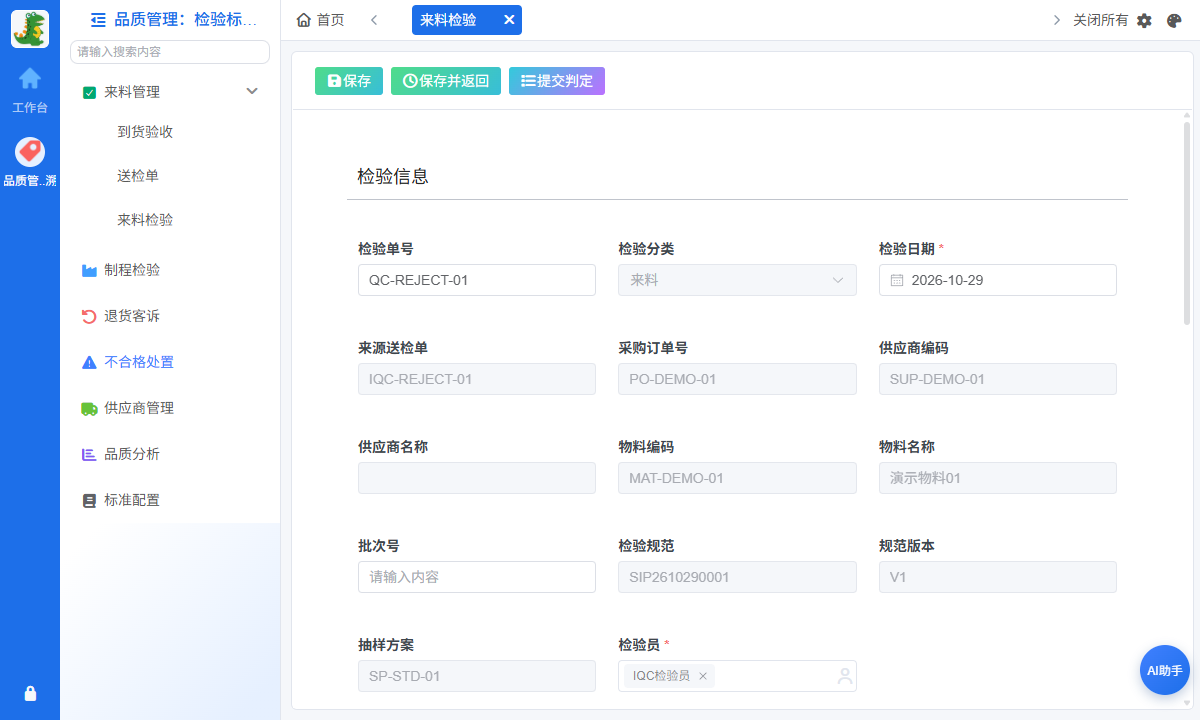This screenshot has height=720, width=1200.
Task: Click 保存并返回 button
Action: (x=446, y=81)
